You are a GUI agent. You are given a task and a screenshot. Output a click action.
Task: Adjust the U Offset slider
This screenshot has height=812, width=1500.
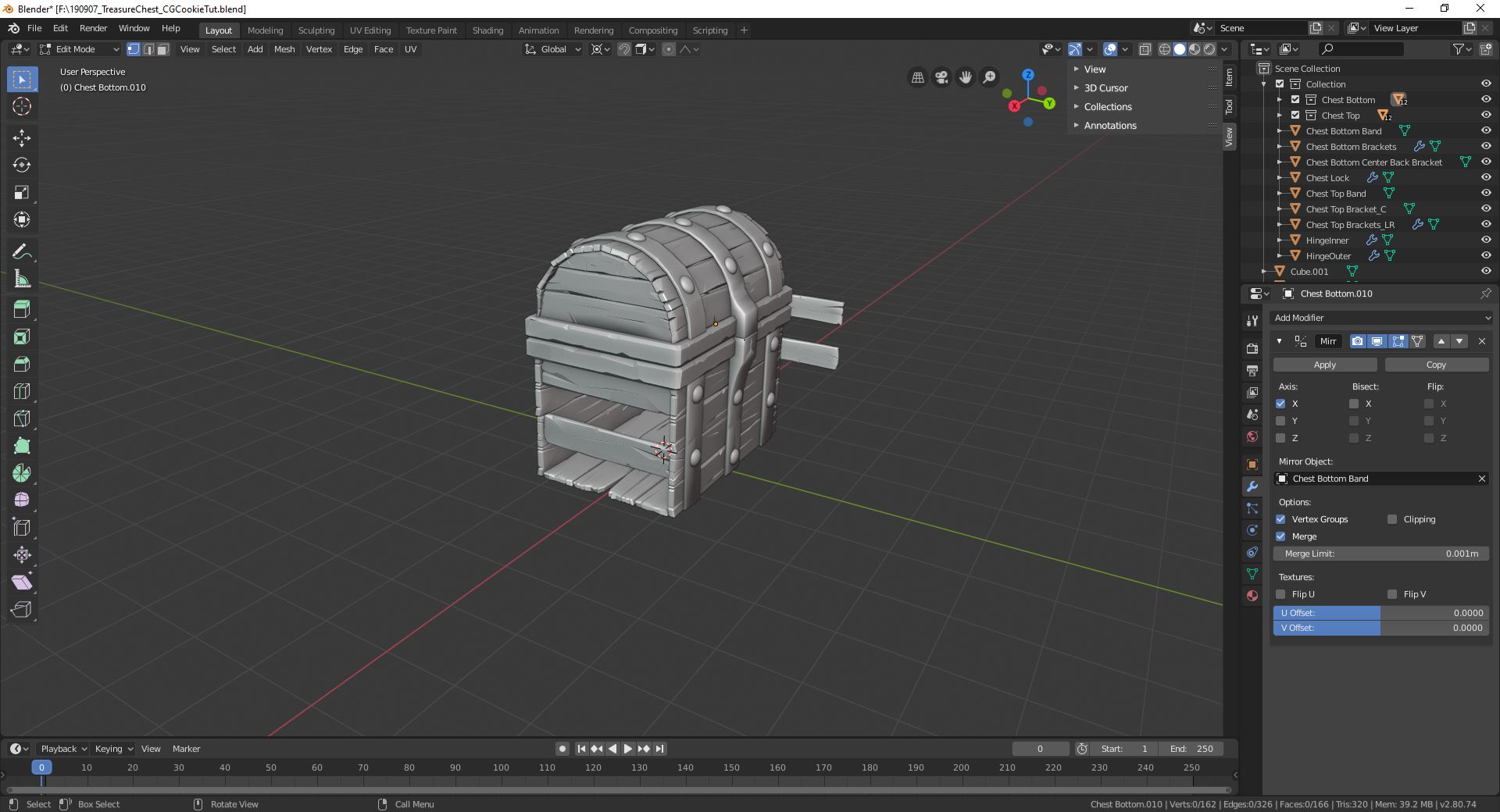(1380, 613)
